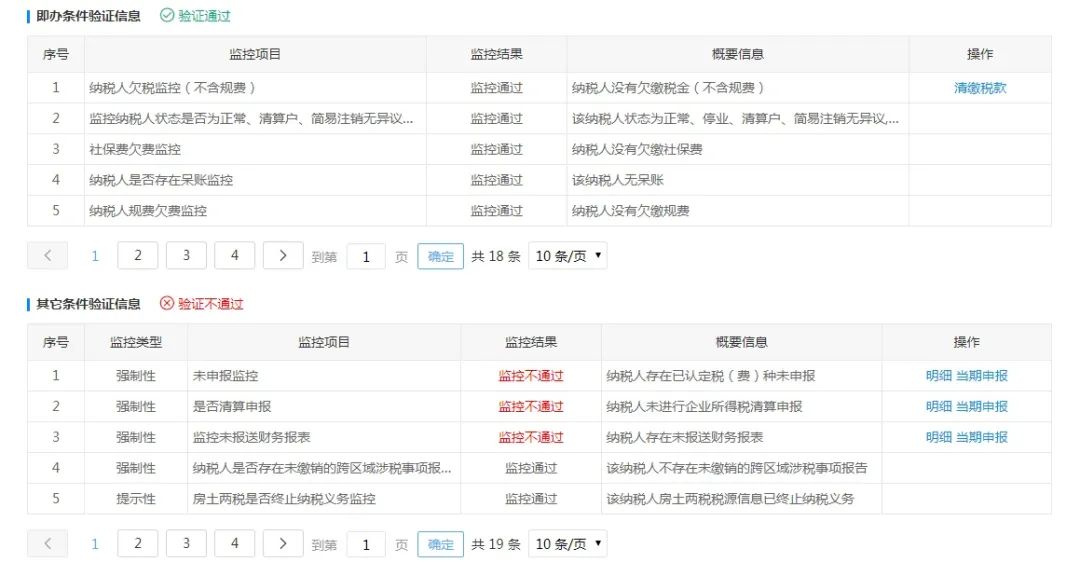
Task: Select page 2 in 其它条件 table pager
Action: 138,544
